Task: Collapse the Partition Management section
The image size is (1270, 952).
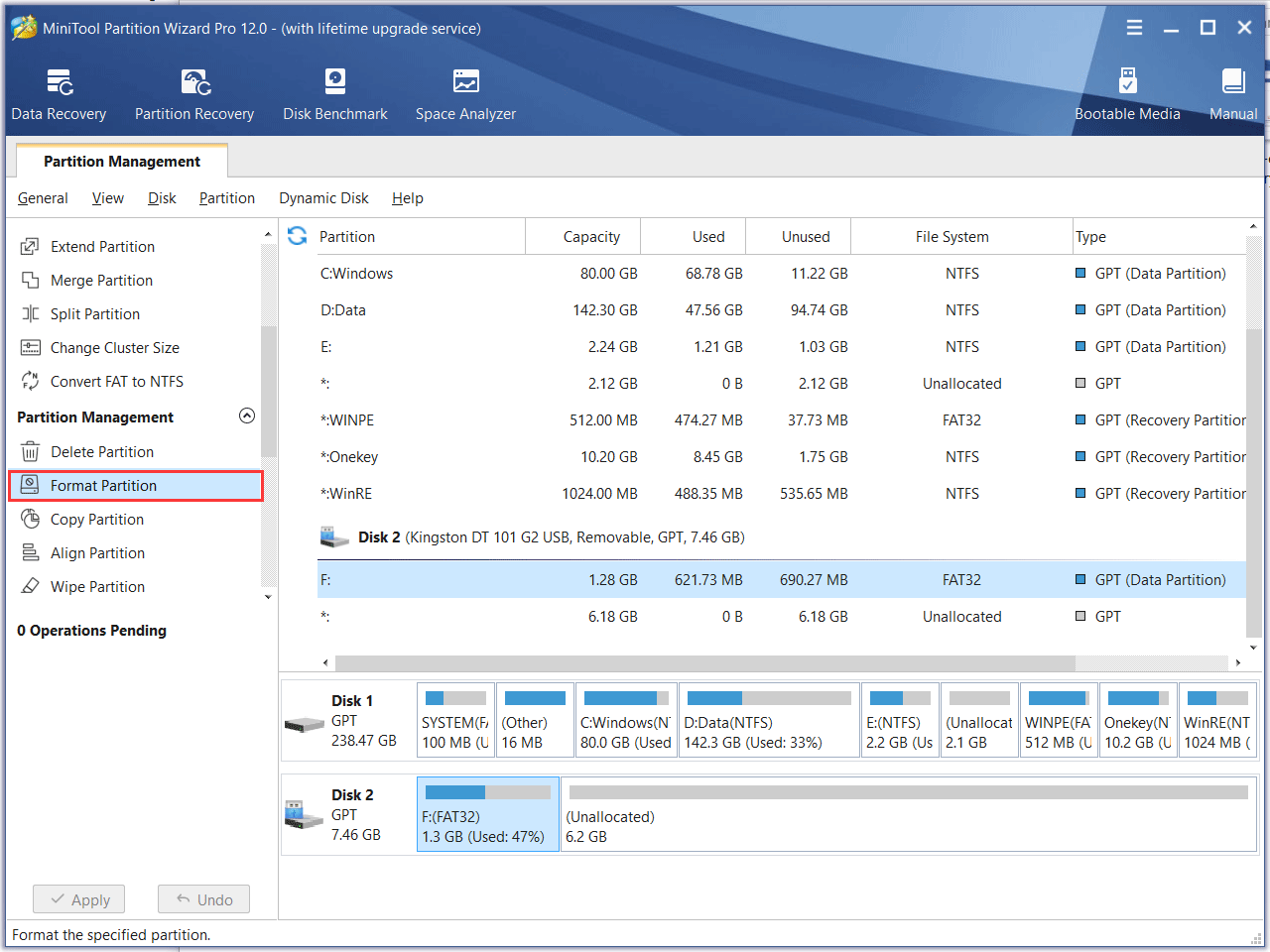Action: (247, 416)
